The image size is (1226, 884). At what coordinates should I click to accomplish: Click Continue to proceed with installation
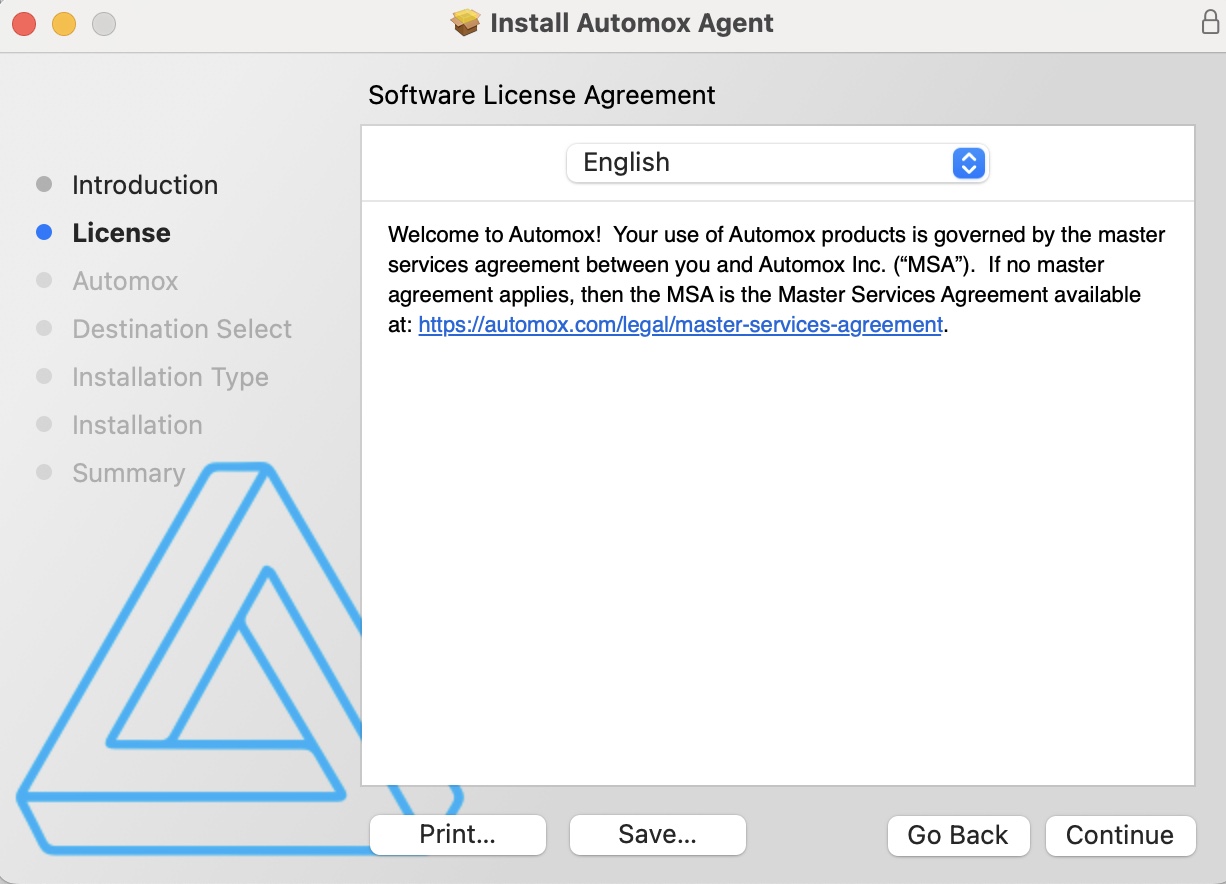[x=1120, y=835]
